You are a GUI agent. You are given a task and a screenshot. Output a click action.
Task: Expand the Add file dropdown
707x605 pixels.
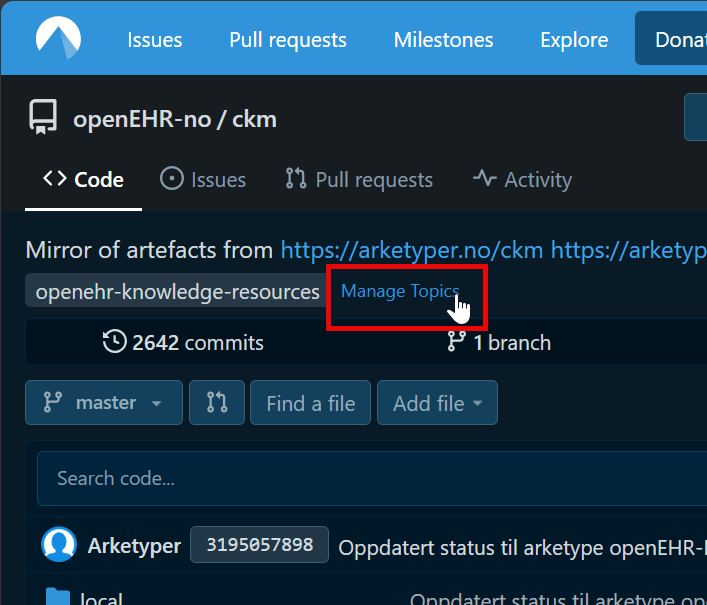click(x=437, y=403)
